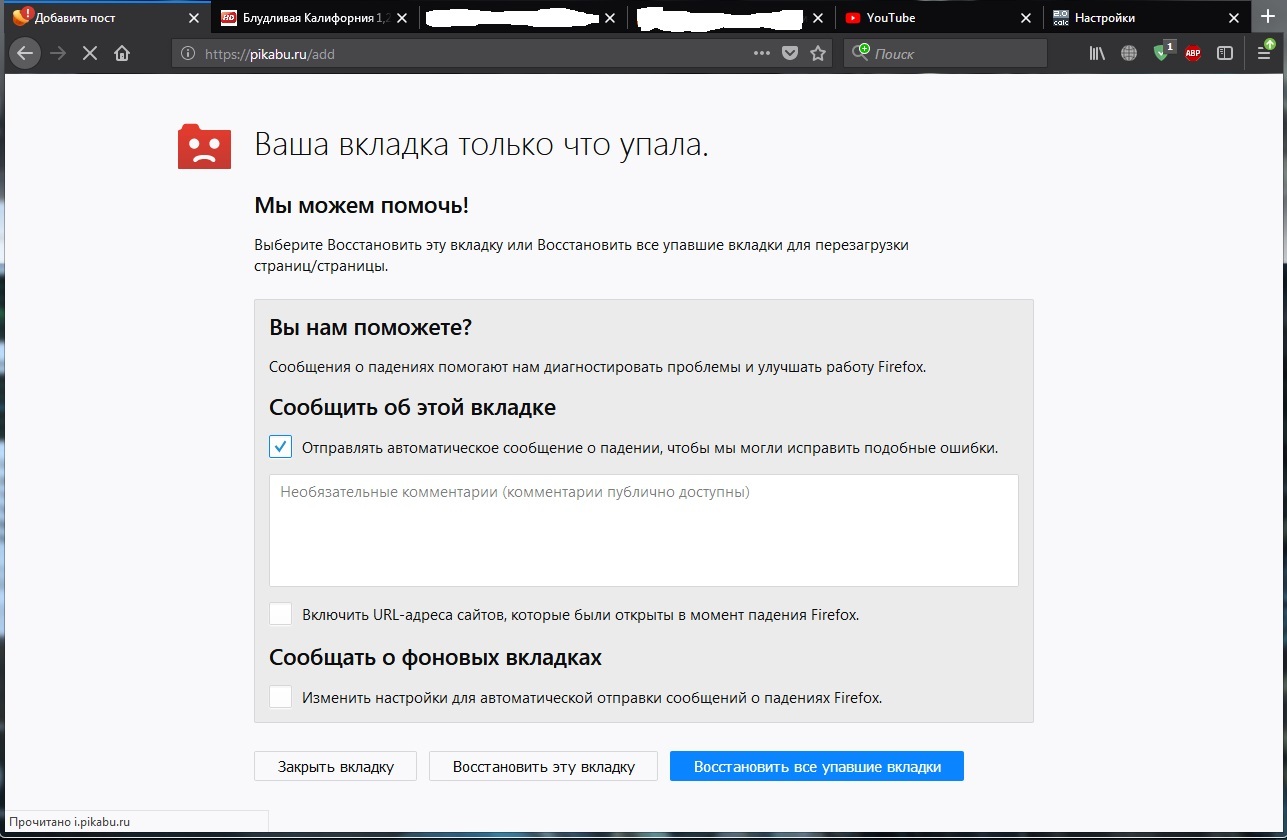The image size is (1287, 840).
Task: Click the search engine magnifier icon
Action: (859, 53)
